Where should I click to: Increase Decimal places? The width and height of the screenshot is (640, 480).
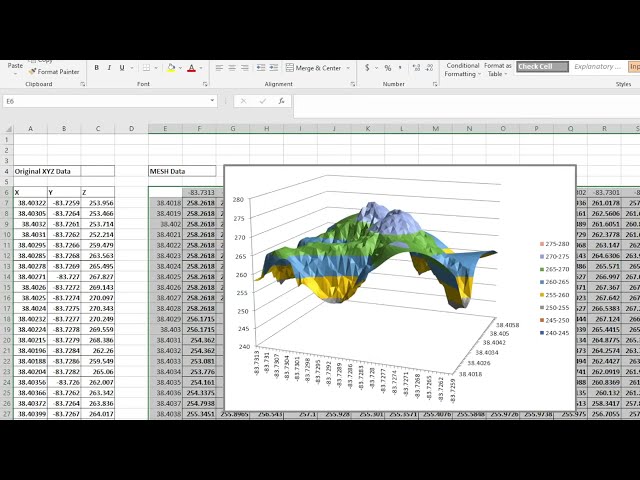click(416, 68)
